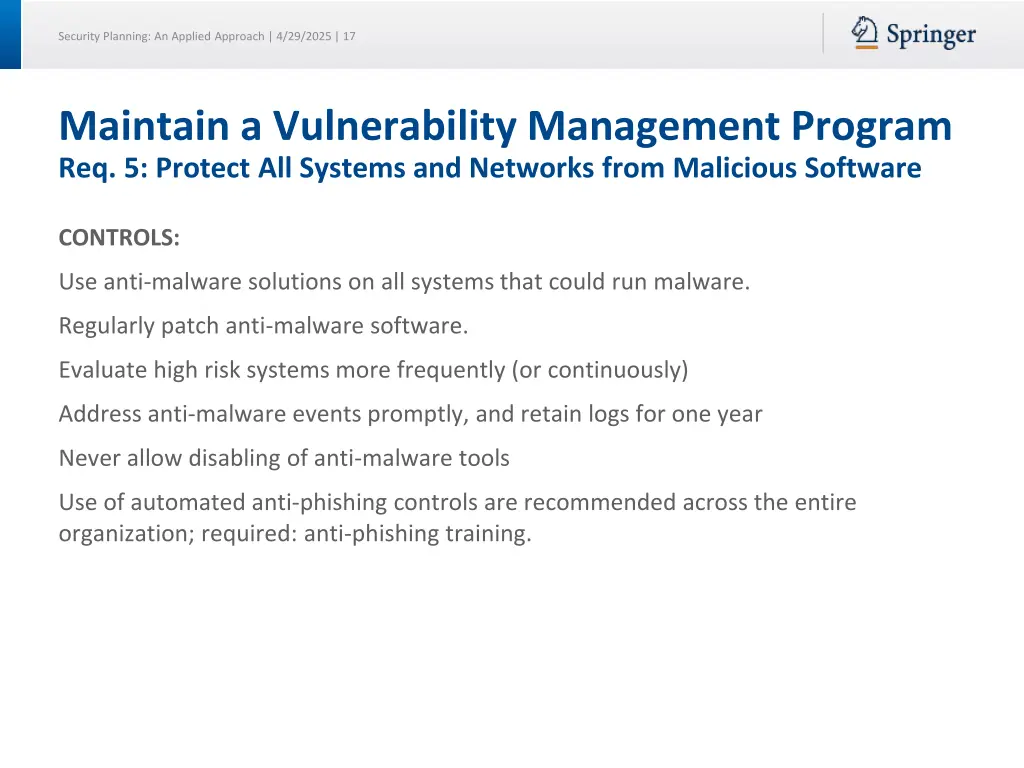Click the empty white area below the text

click(512, 650)
